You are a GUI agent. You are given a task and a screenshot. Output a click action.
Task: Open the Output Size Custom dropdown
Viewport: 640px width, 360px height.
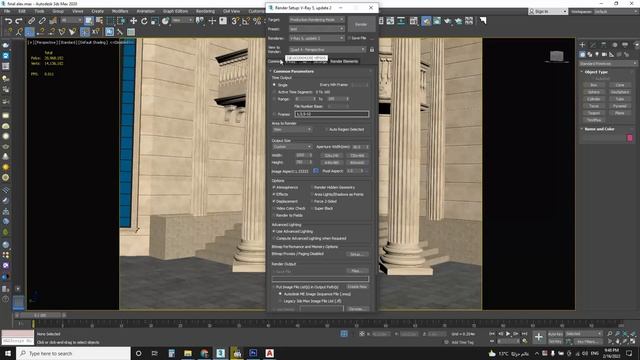292,147
